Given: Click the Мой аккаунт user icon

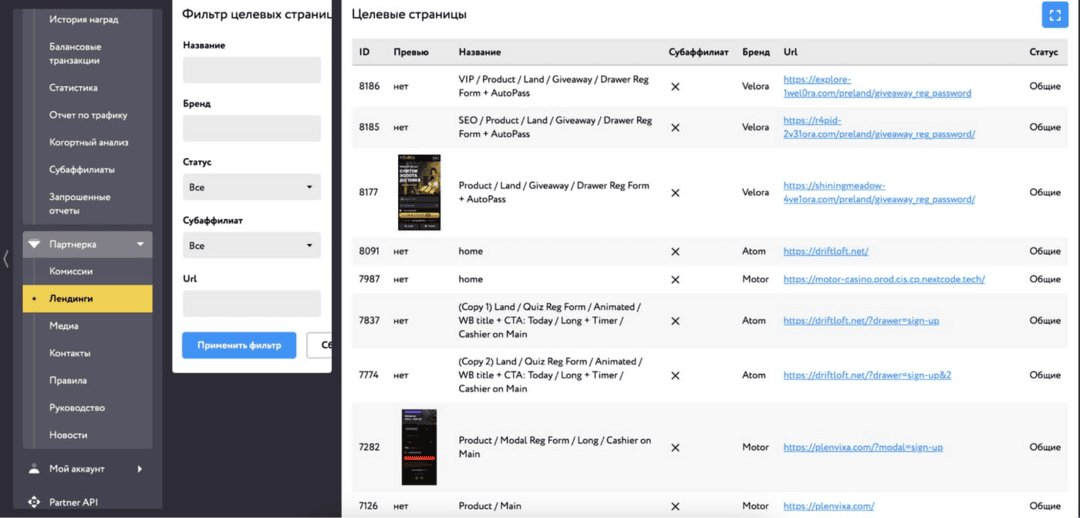Looking at the screenshot, I should [x=34, y=468].
